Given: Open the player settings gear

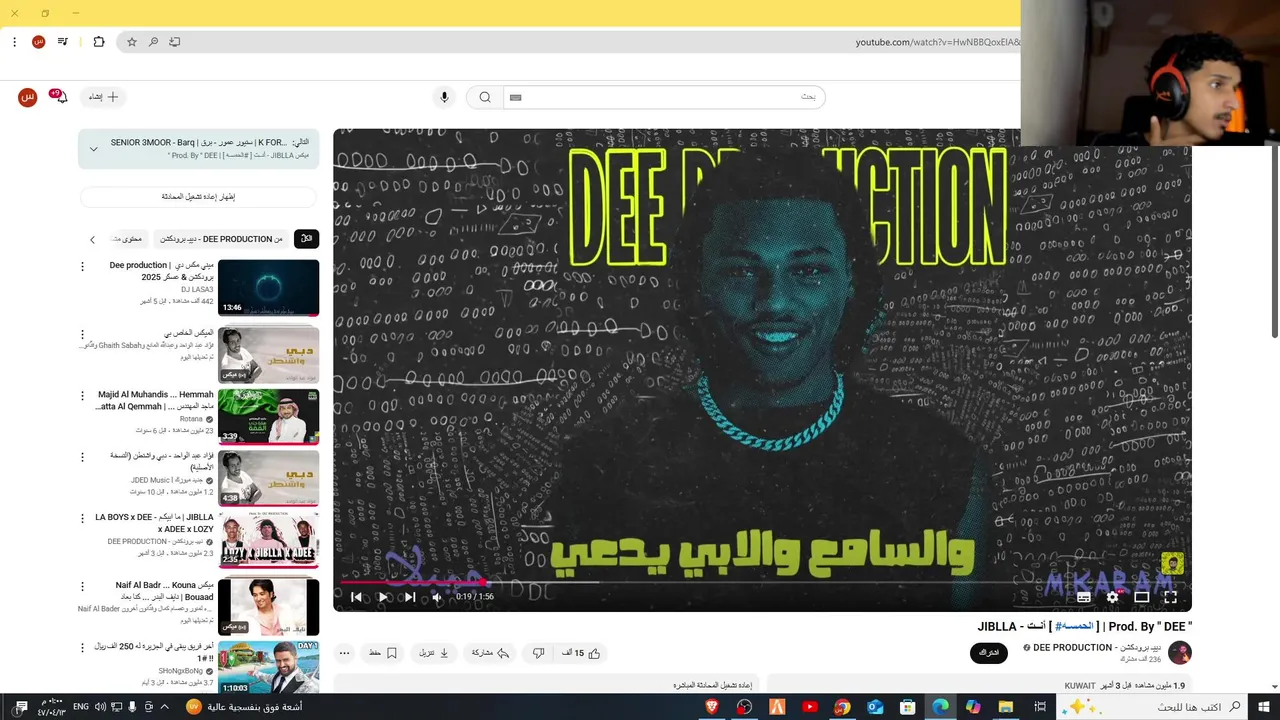Looking at the screenshot, I should pyautogui.click(x=1112, y=597).
